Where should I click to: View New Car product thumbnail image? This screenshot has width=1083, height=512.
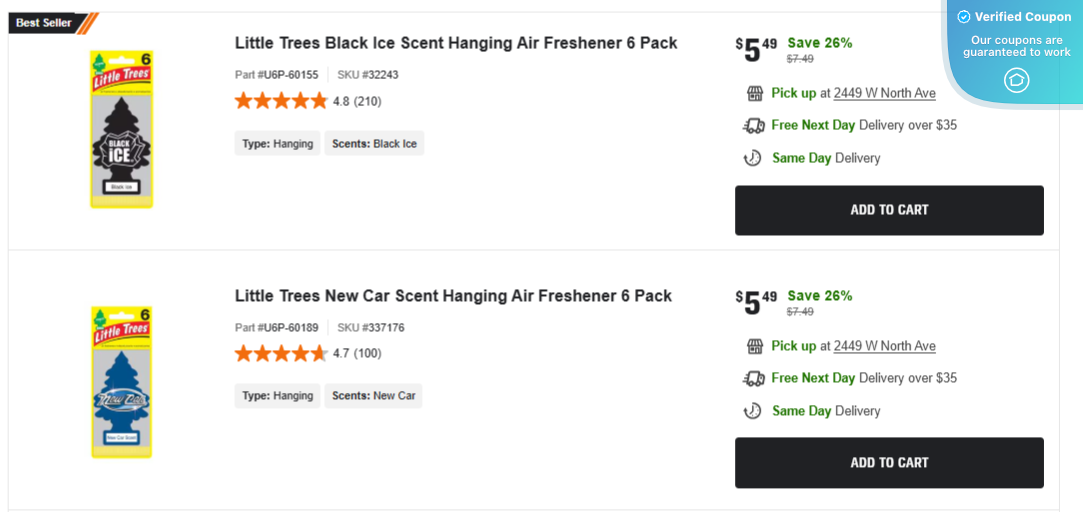click(121, 382)
